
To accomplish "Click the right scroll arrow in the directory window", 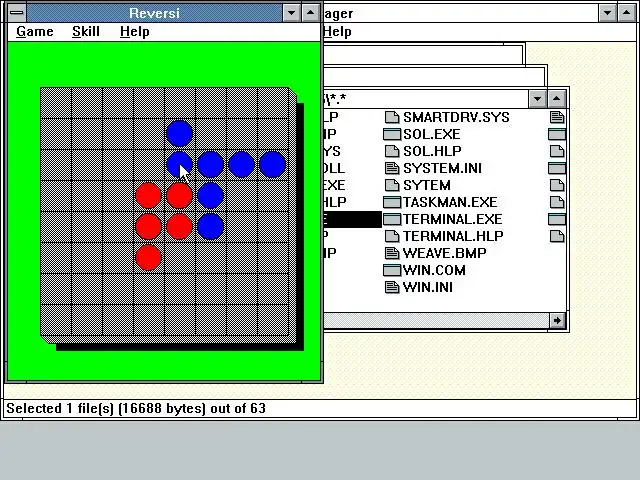I will coord(557,320).
